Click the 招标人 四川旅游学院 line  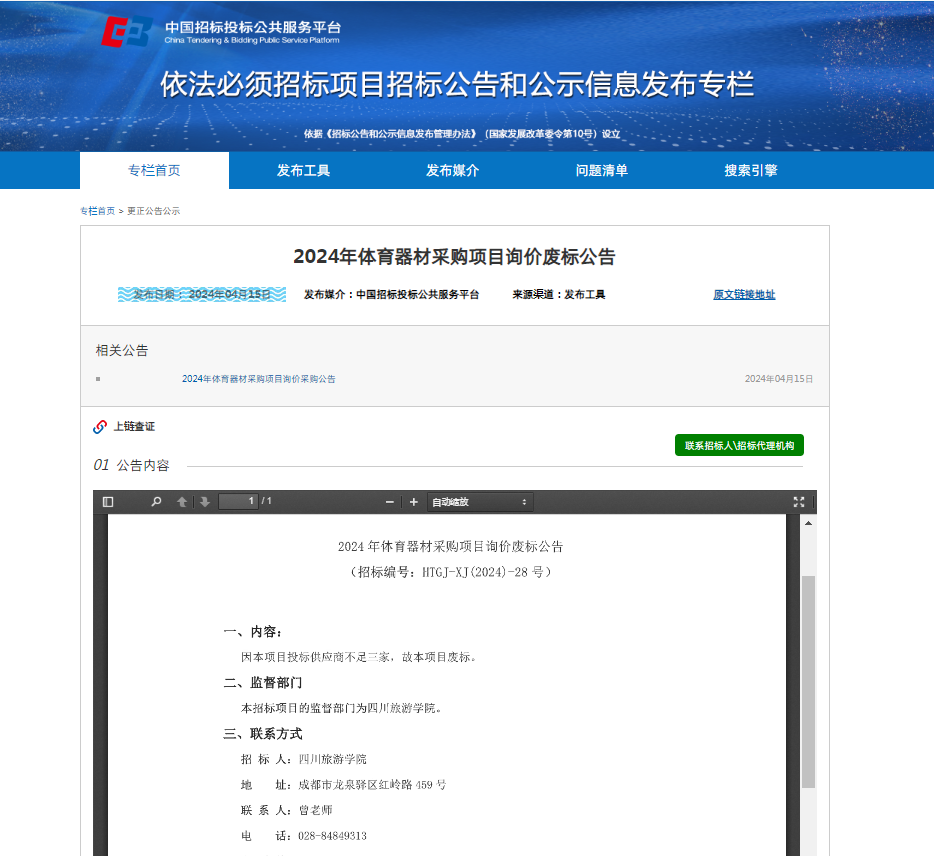[304, 759]
